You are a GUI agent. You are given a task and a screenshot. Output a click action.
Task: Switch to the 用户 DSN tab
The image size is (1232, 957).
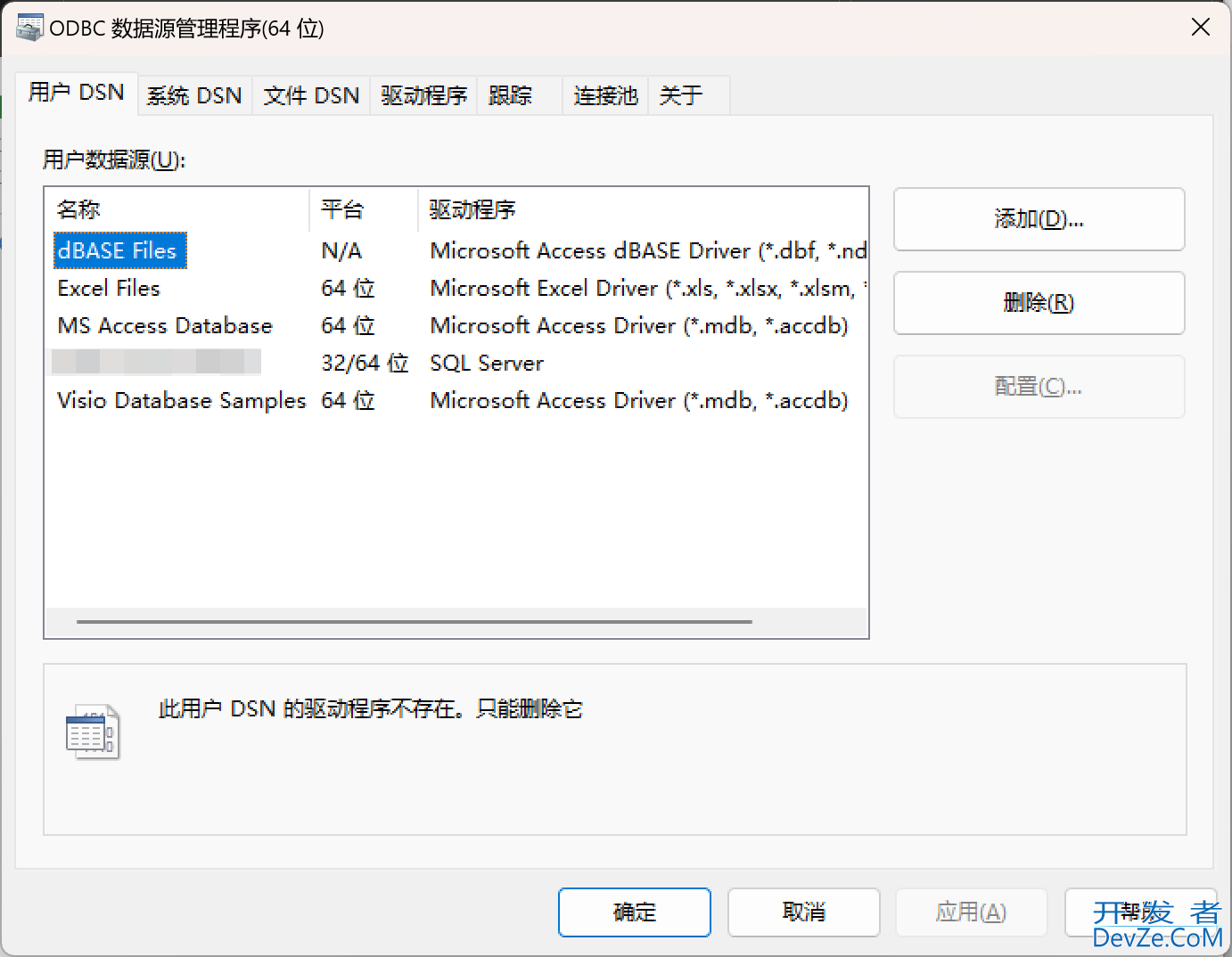(77, 93)
